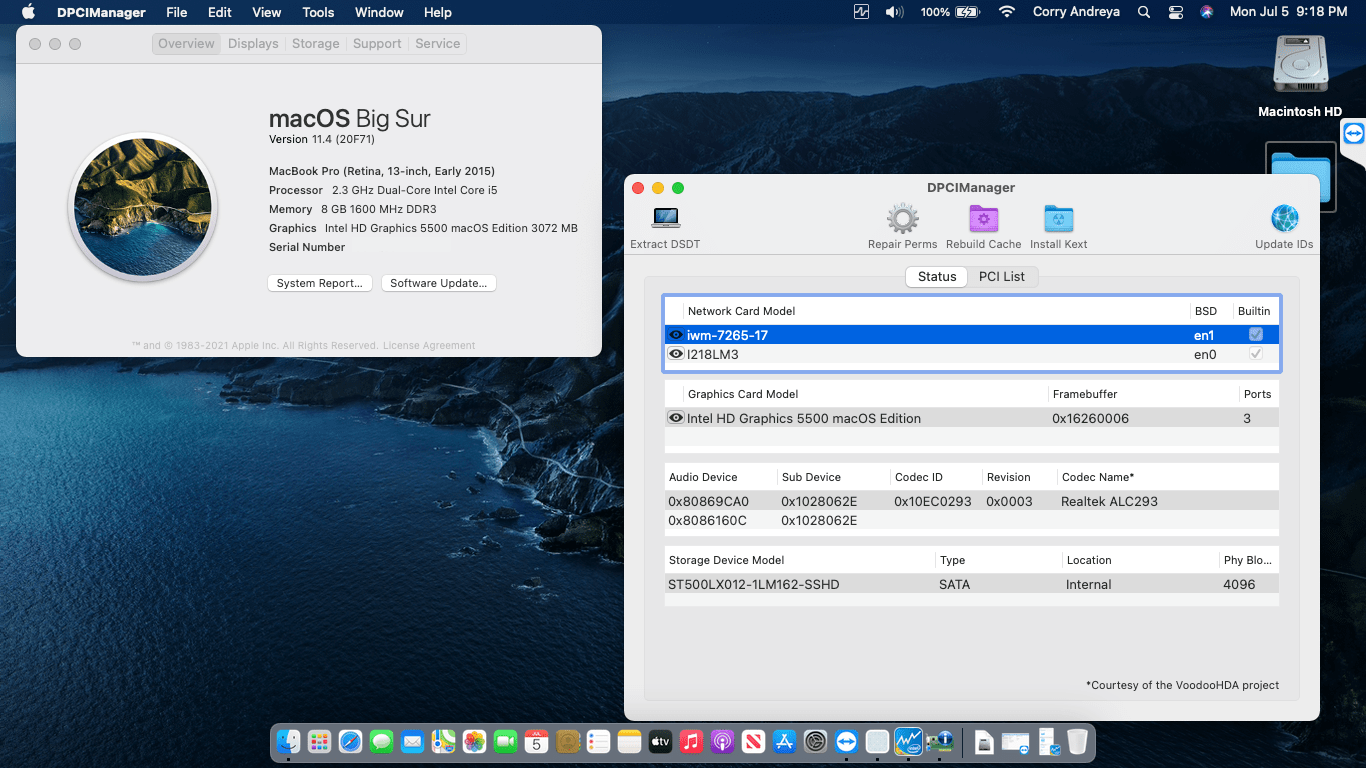
Task: Open the Support tab in About This Mac
Action: pos(377,44)
